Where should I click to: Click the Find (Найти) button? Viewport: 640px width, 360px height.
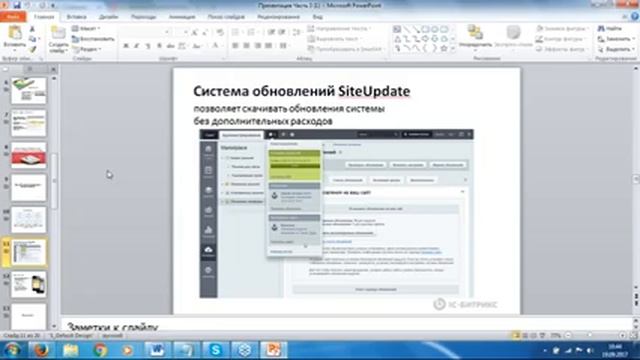pos(609,29)
